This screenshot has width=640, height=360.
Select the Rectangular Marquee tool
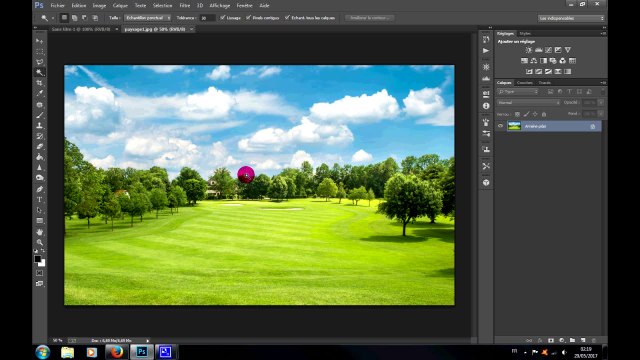40,51
